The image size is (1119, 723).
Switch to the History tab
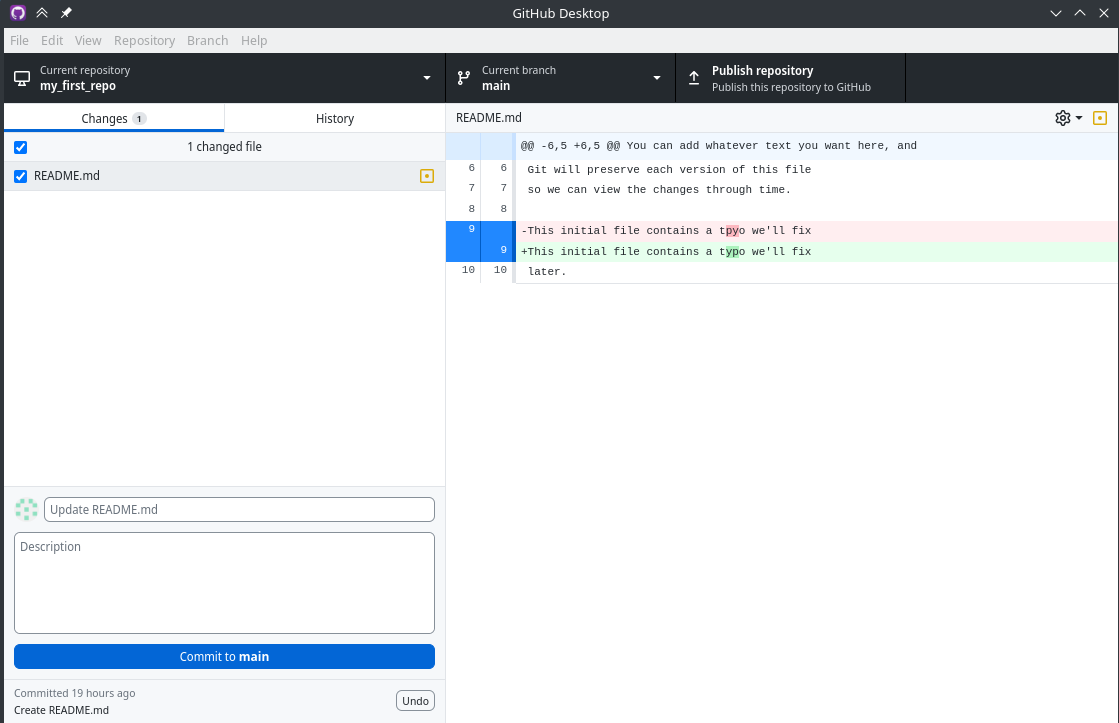(335, 118)
